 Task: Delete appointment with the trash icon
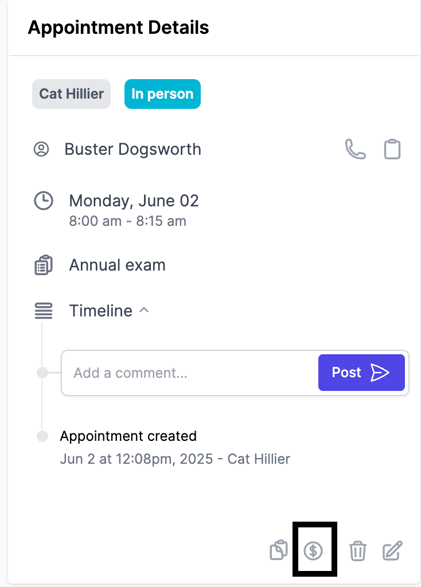[x=358, y=551]
